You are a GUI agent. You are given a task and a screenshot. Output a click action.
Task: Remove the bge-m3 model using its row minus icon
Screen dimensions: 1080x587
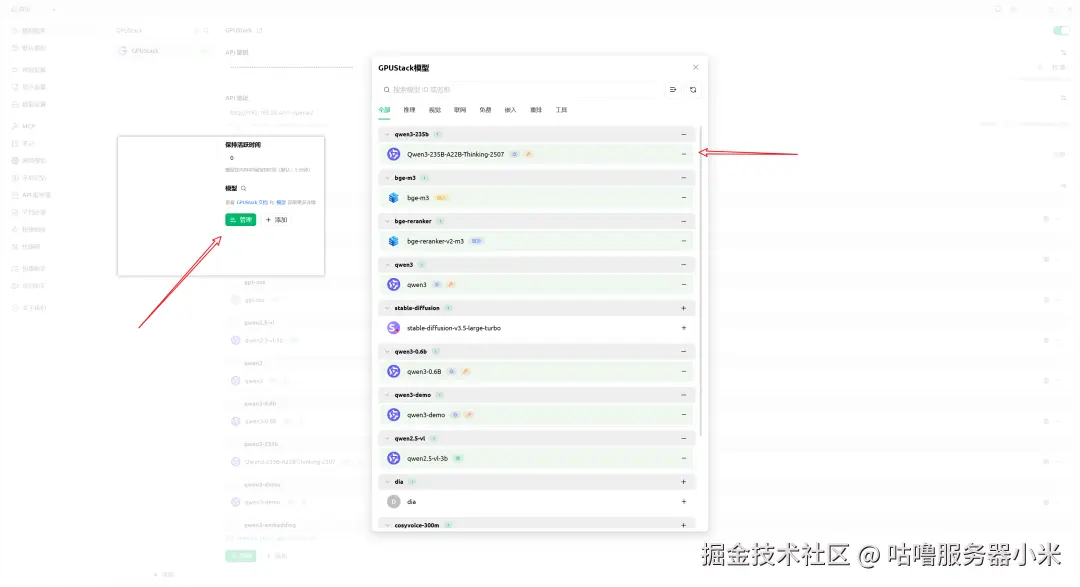pyautogui.click(x=684, y=198)
